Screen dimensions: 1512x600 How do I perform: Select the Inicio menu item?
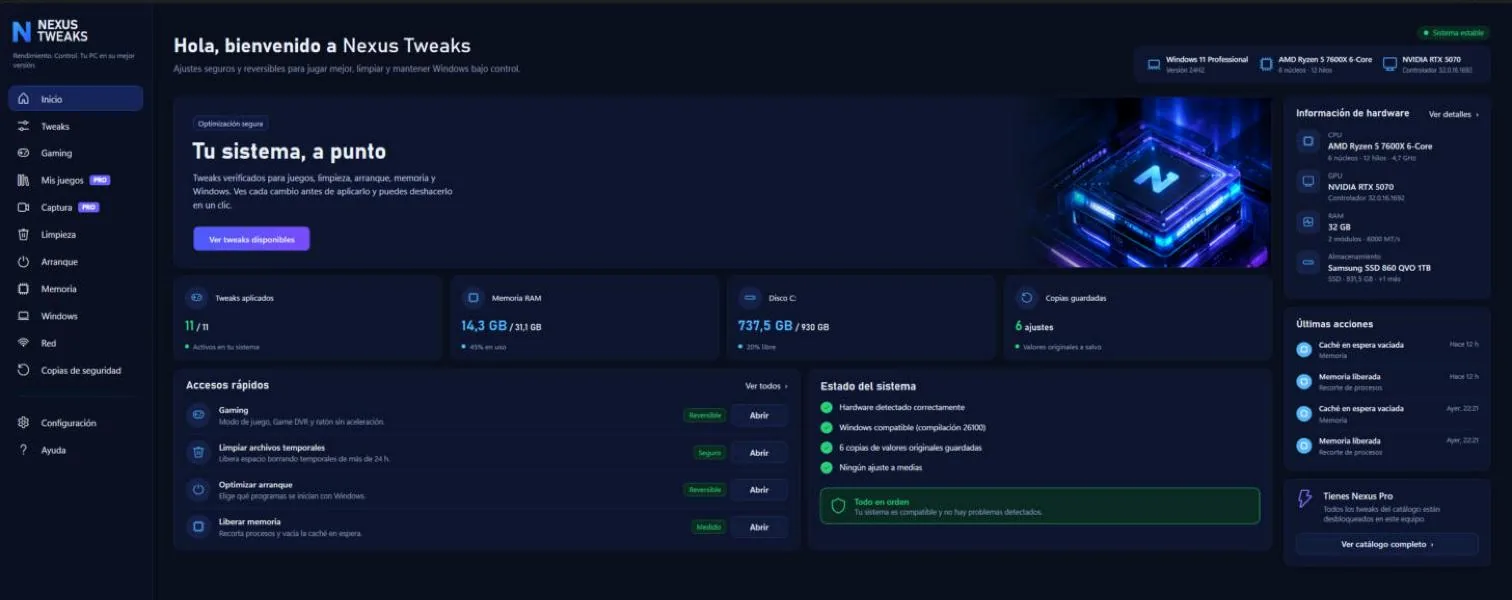pyautogui.click(x=76, y=99)
